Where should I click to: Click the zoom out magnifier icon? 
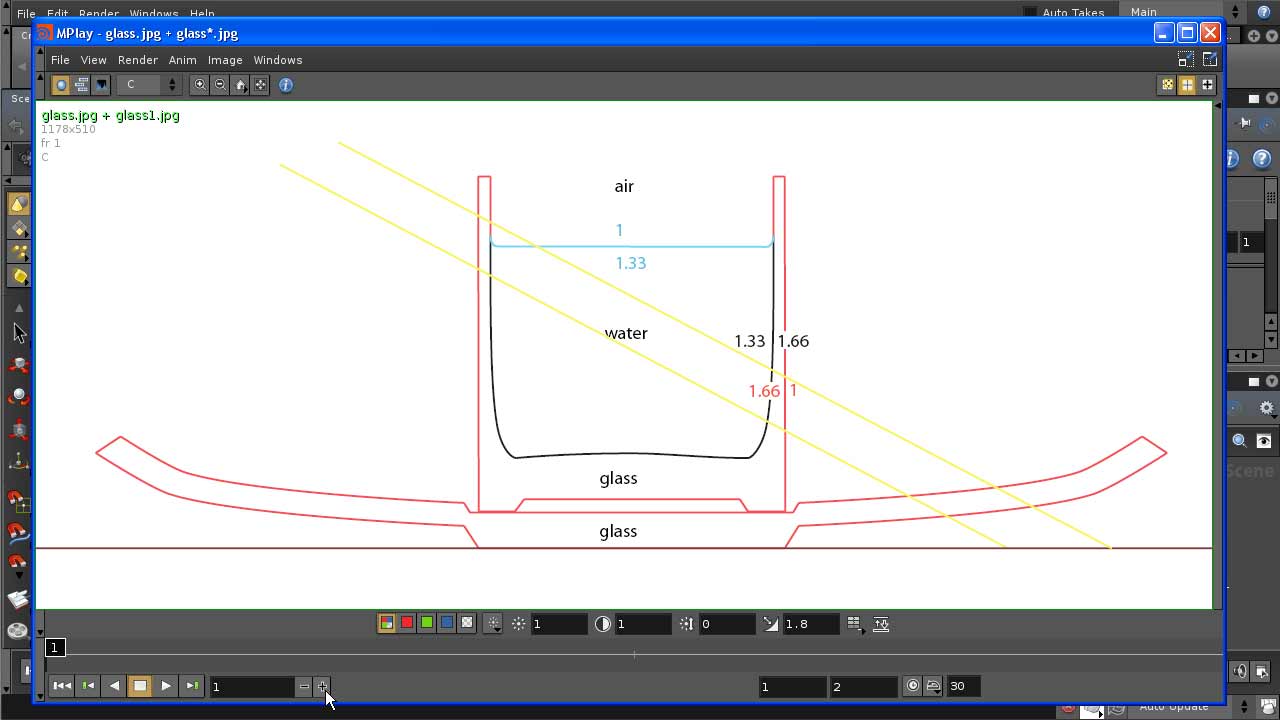pyautogui.click(x=220, y=85)
